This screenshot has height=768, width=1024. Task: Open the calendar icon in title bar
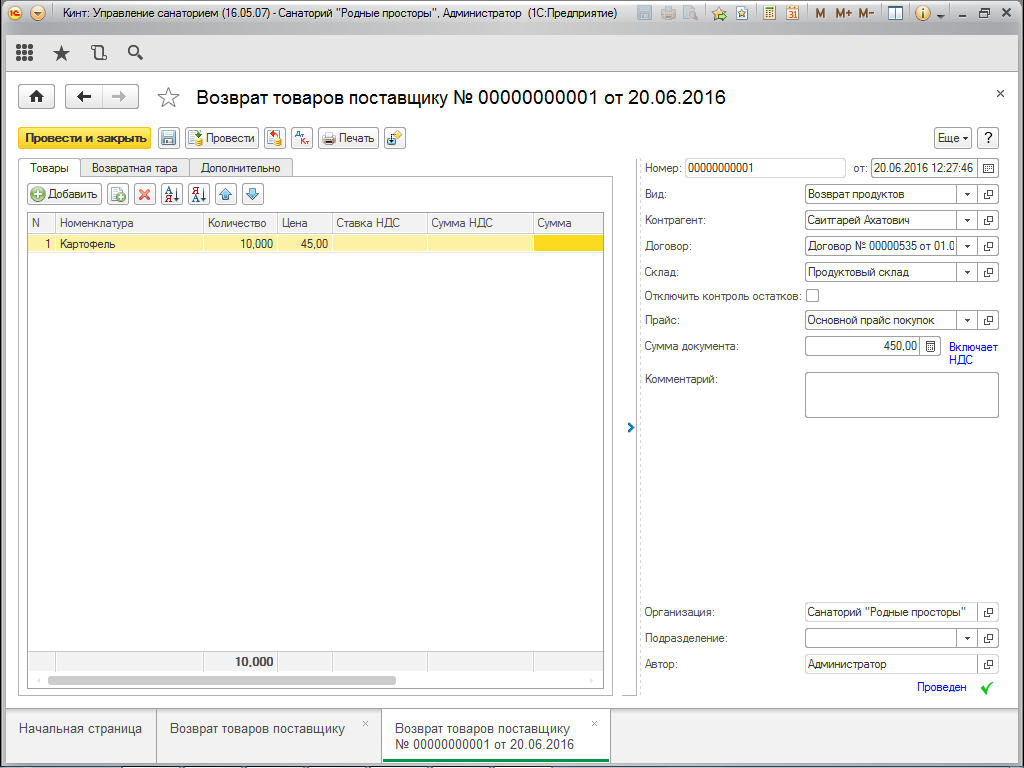[x=792, y=13]
